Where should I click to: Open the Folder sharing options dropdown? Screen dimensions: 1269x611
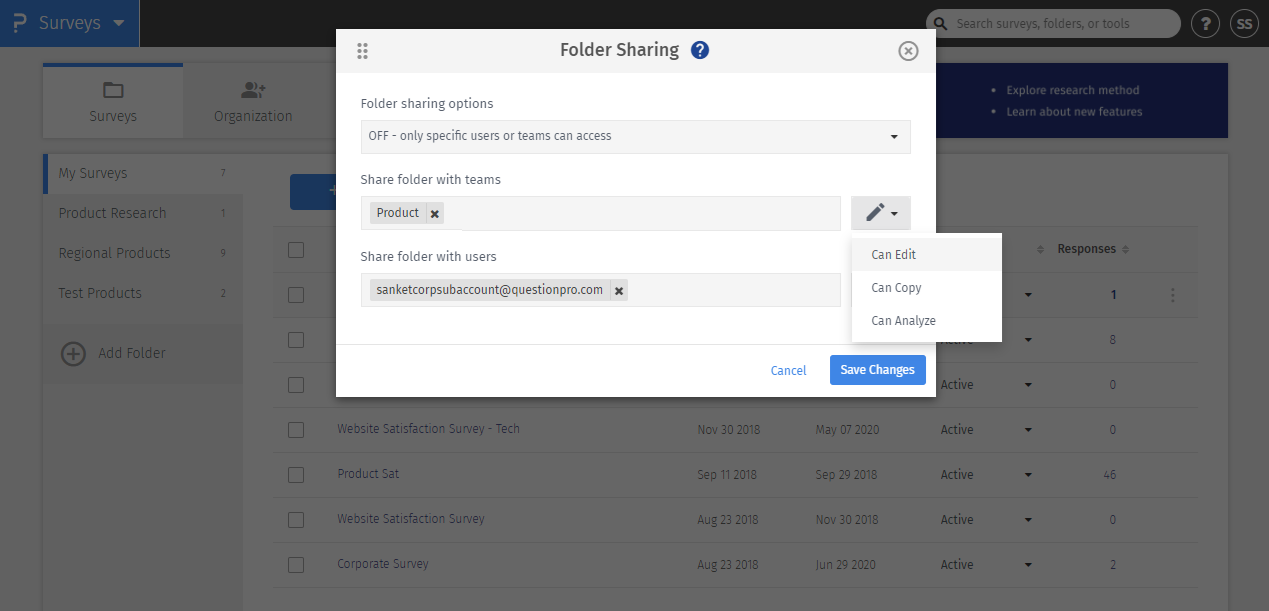tap(635, 136)
